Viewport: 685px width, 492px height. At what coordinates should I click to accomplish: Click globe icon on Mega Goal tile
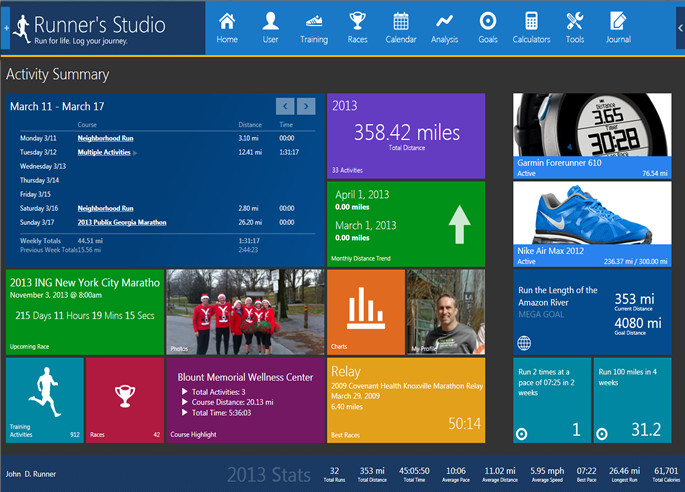pyautogui.click(x=524, y=343)
